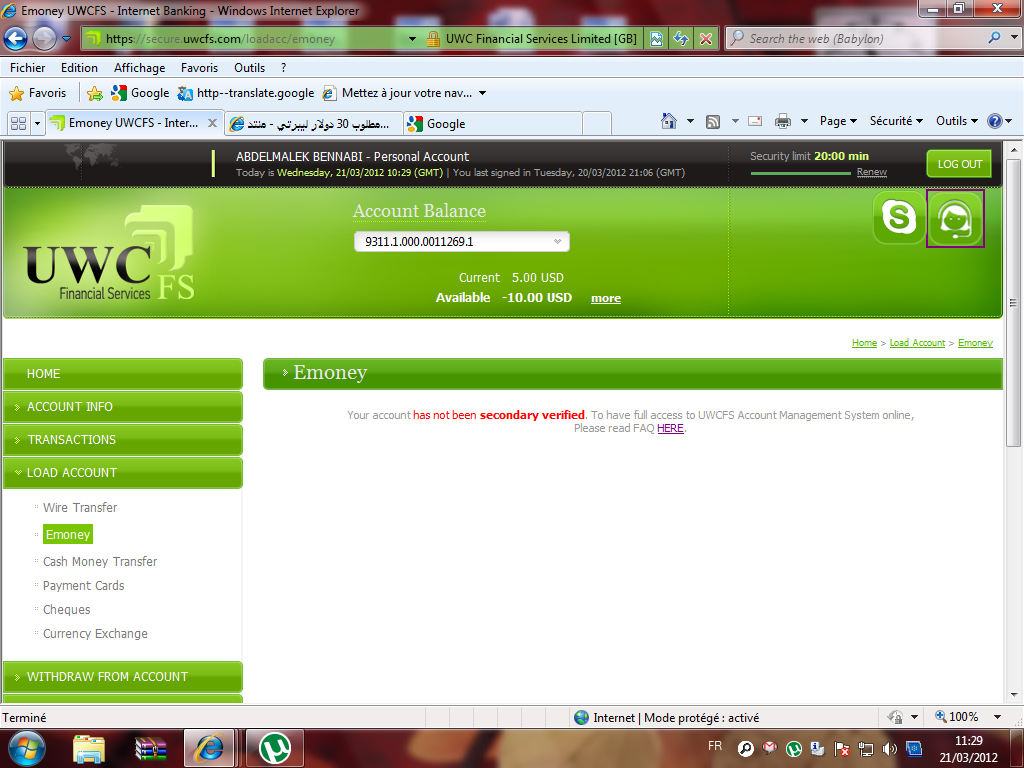Screen dimensions: 1024x768
Task: Click the Skype contact icon
Action: 899,218
